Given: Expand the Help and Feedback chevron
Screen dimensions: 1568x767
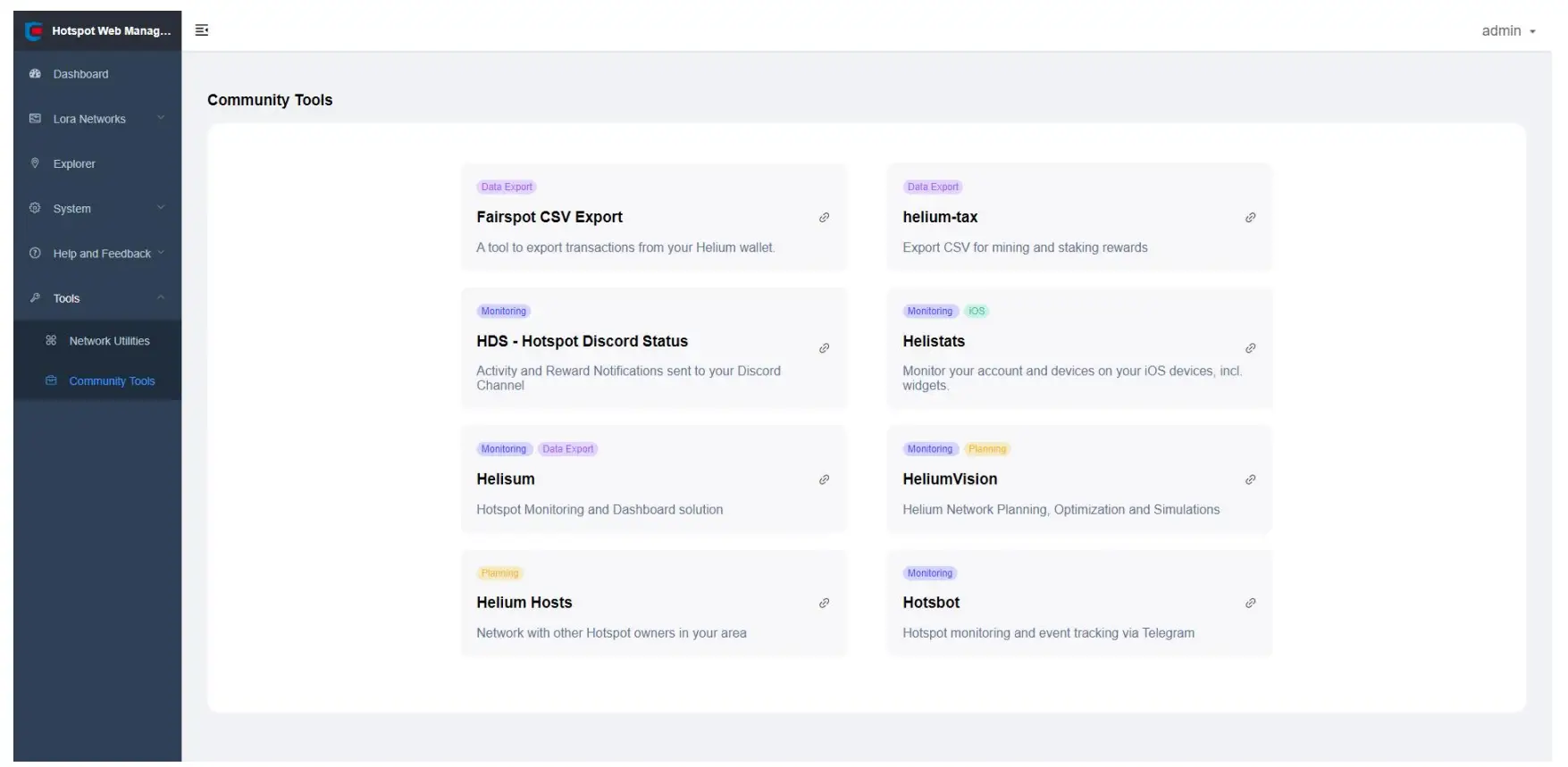Looking at the screenshot, I should [161, 253].
